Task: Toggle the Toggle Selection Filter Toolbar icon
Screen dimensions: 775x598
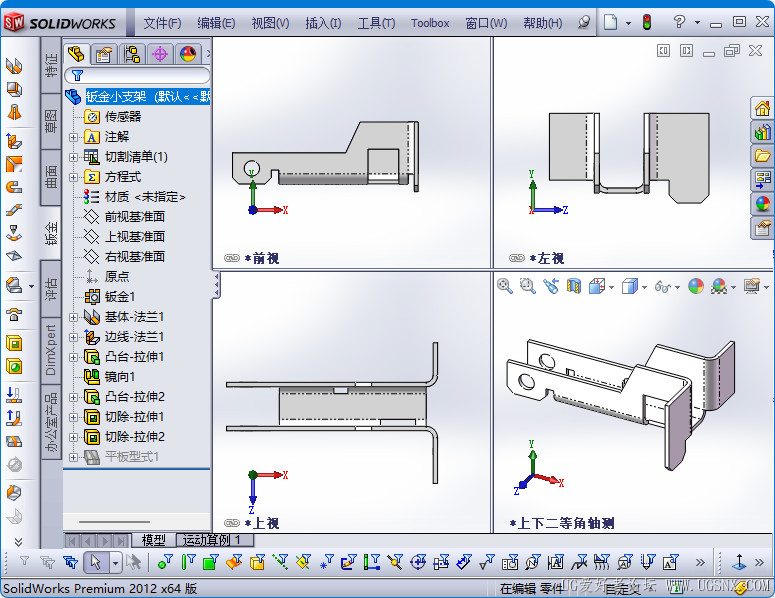Action: (24, 562)
